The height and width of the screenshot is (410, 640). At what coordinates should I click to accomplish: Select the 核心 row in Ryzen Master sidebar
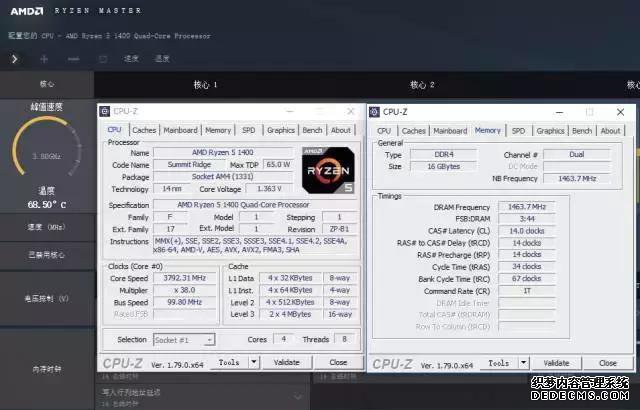(47, 84)
